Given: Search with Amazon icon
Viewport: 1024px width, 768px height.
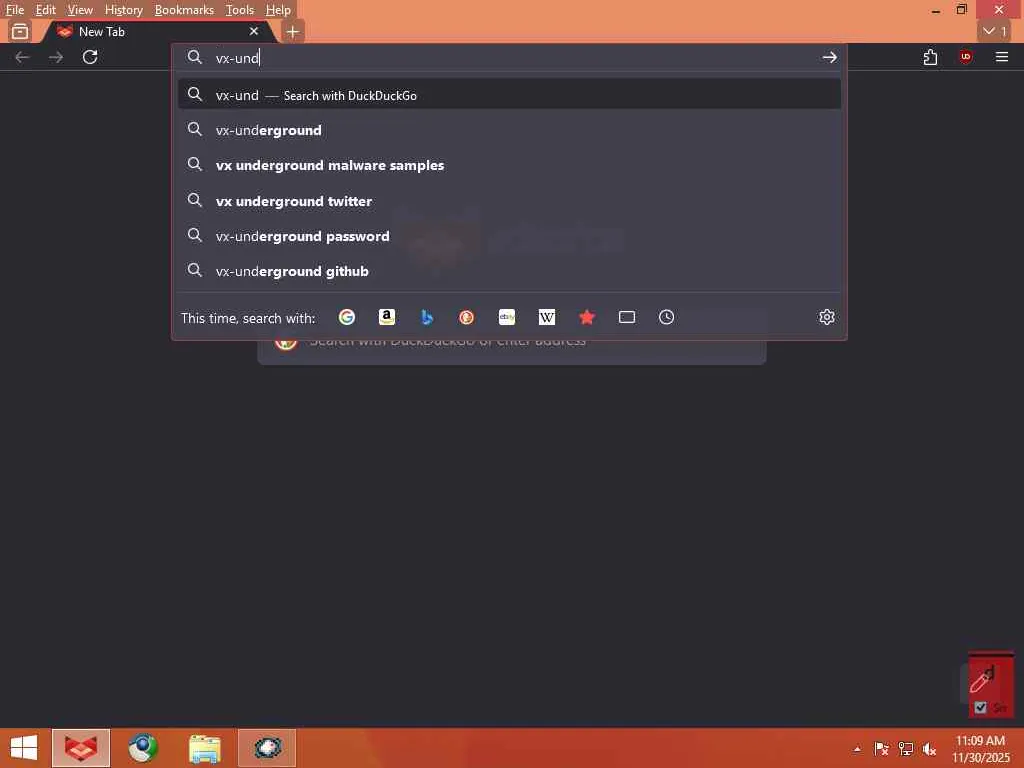Looking at the screenshot, I should 387,317.
